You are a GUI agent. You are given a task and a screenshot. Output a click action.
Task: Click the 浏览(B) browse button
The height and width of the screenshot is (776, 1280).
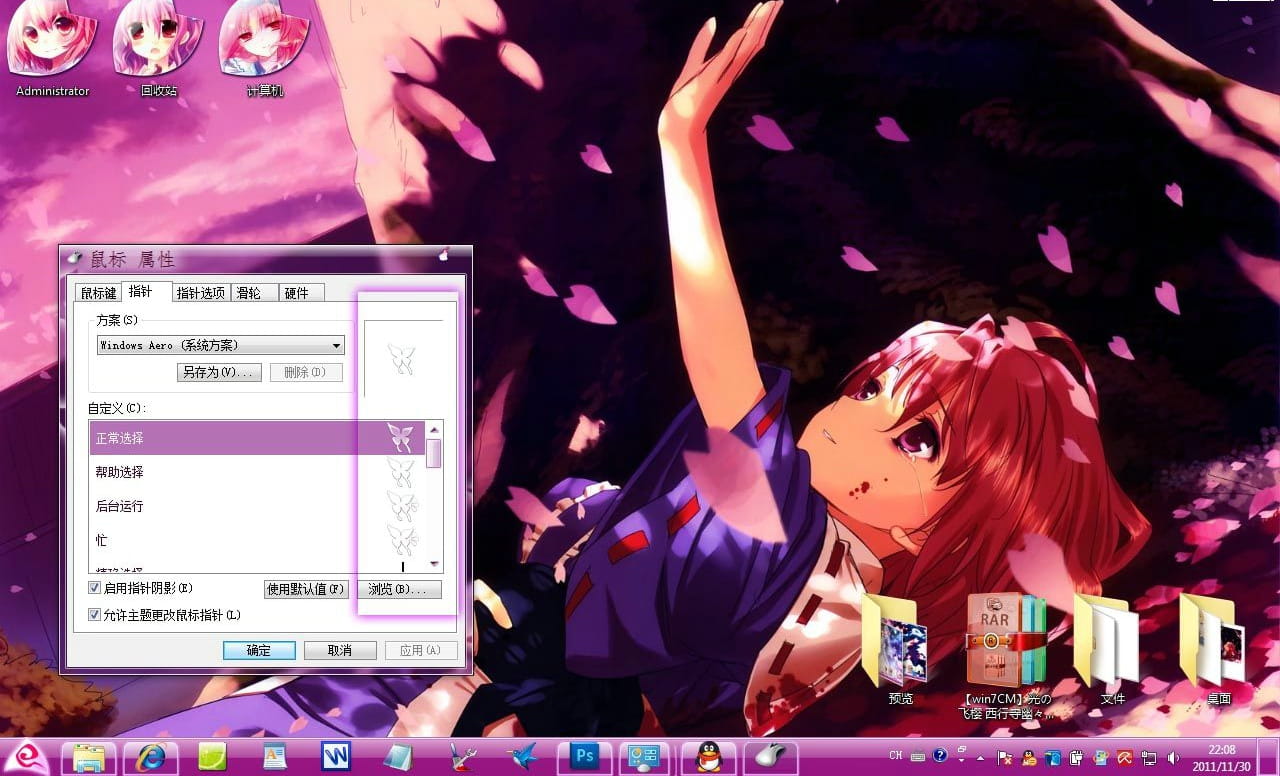tap(399, 589)
